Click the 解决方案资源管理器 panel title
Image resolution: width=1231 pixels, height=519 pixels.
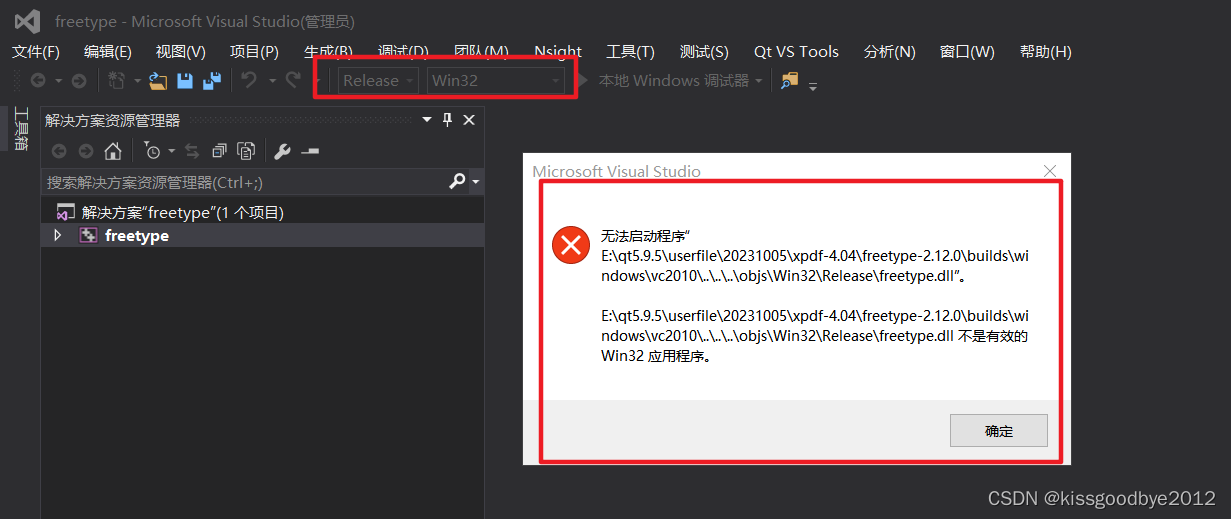click(113, 120)
